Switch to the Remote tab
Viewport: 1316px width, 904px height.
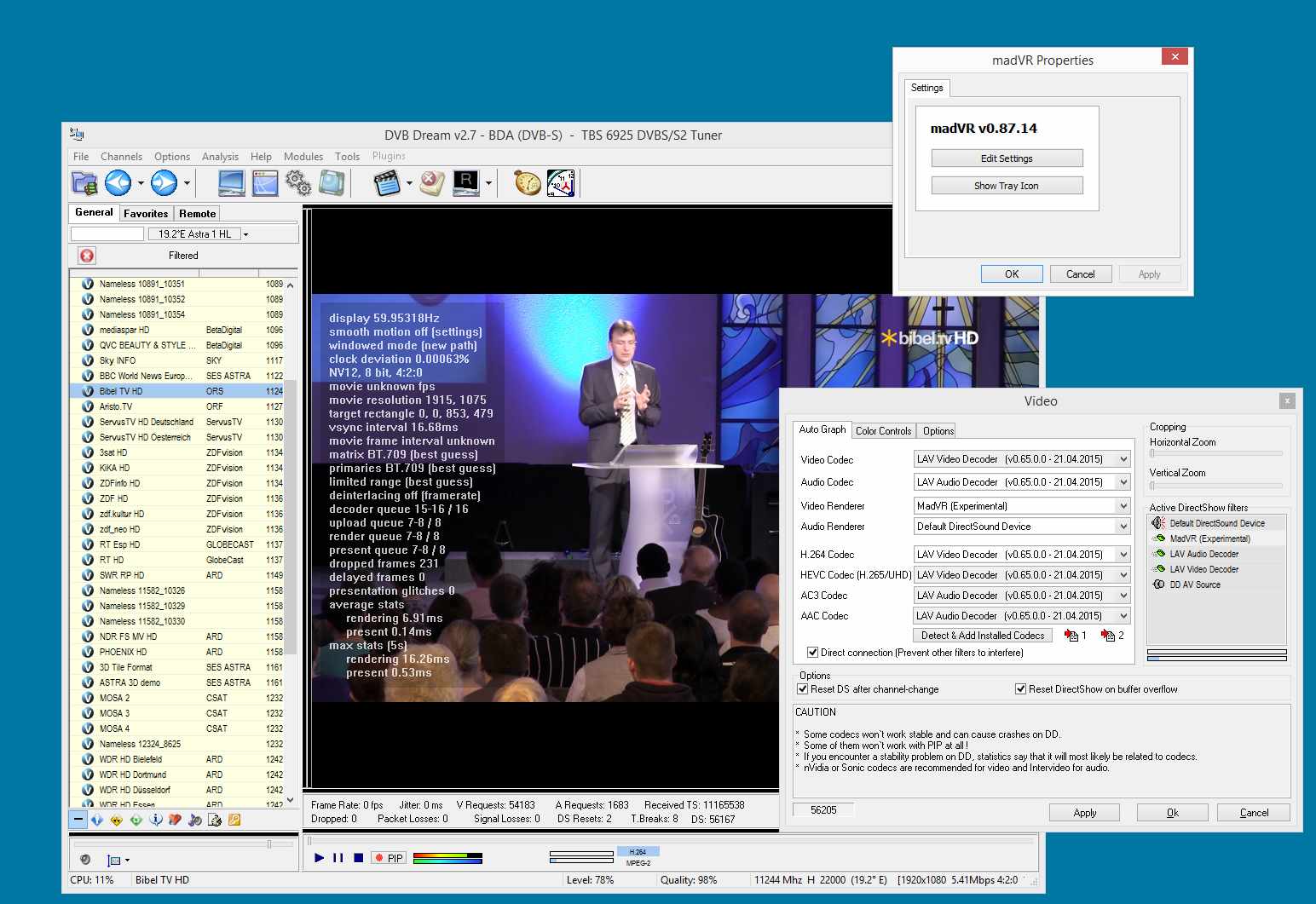(197, 214)
